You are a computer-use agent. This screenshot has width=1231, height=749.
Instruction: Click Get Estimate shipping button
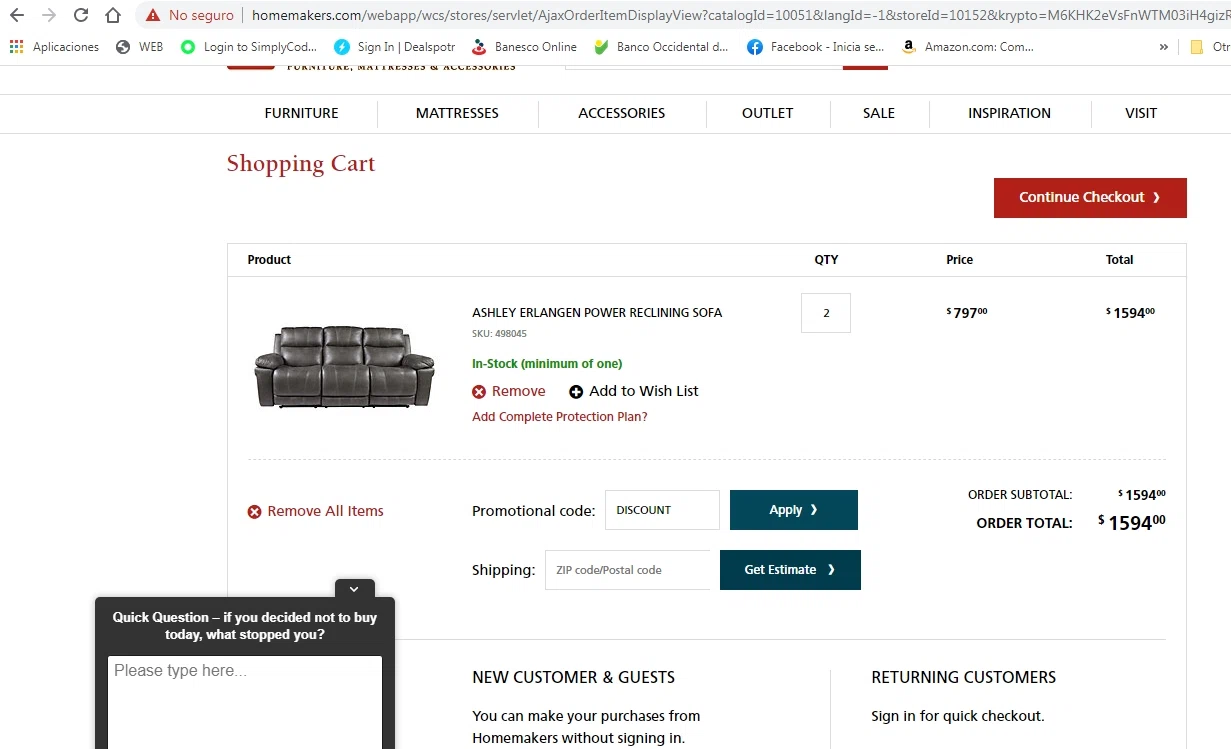(x=790, y=570)
